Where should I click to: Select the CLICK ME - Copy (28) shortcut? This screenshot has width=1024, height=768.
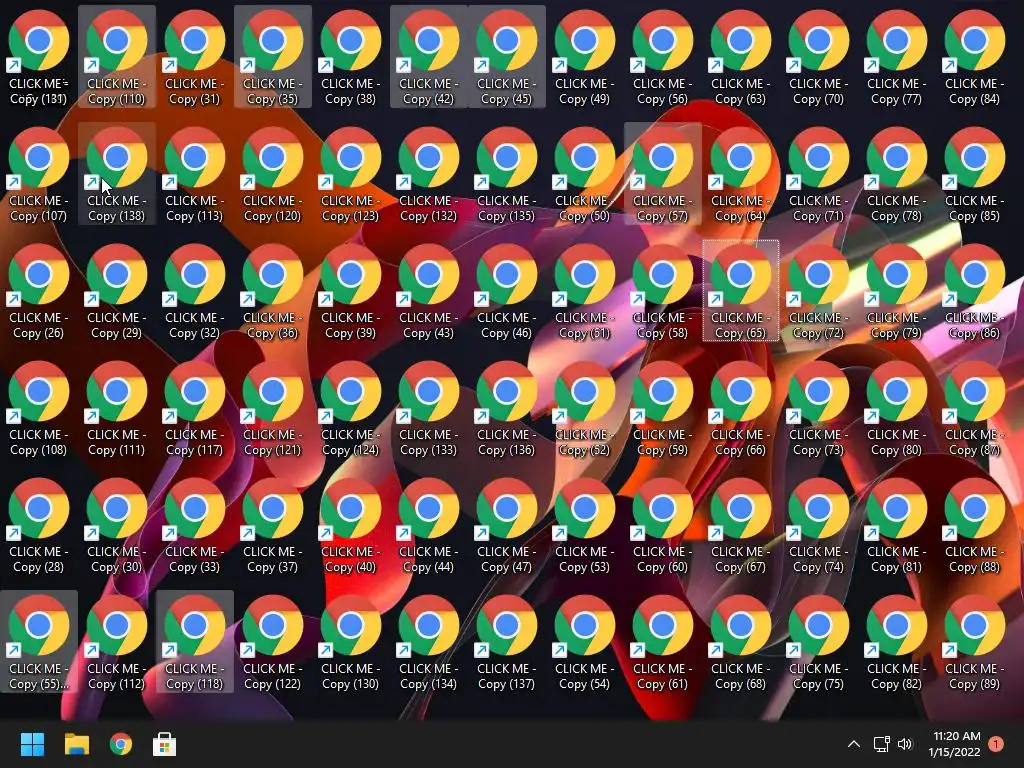(39, 524)
